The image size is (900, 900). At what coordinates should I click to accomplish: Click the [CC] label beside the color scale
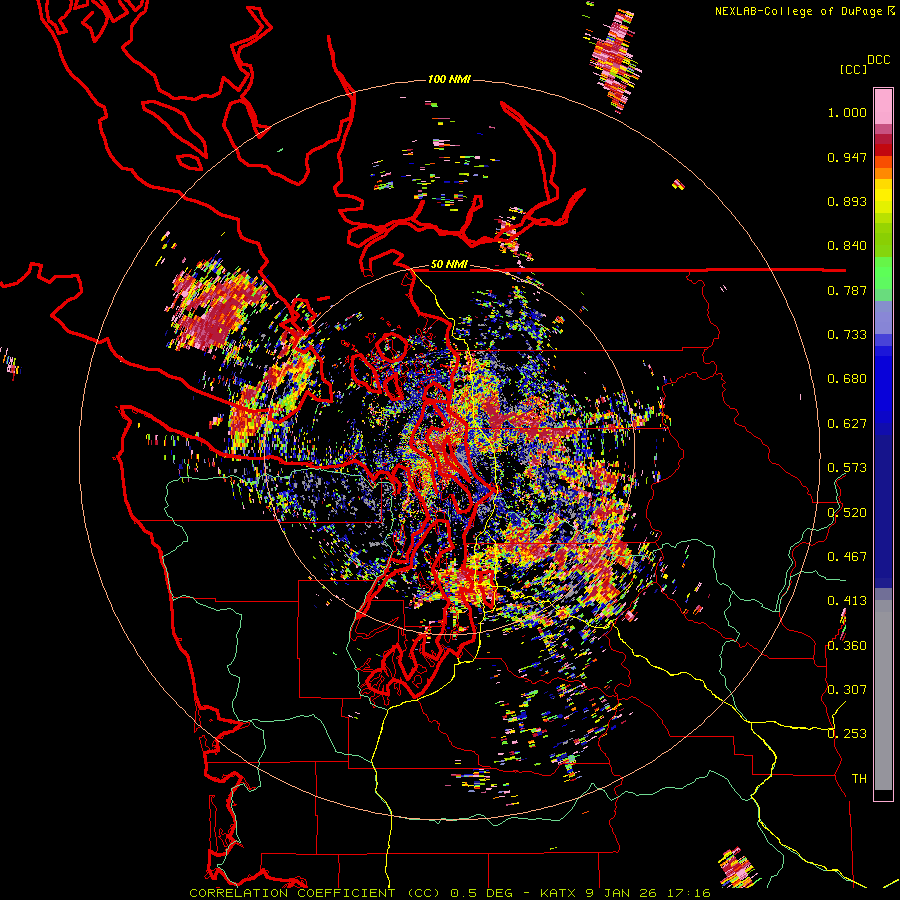(x=853, y=69)
